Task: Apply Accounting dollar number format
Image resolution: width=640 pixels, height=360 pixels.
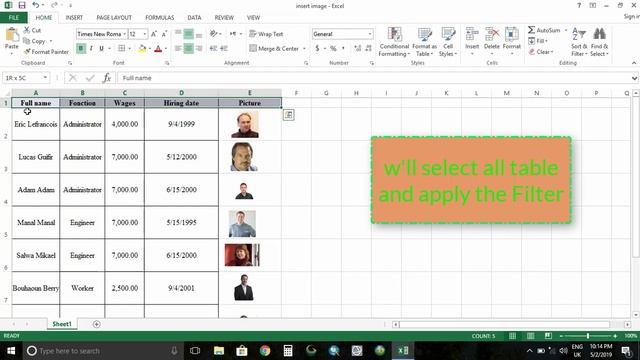Action: click(x=317, y=49)
